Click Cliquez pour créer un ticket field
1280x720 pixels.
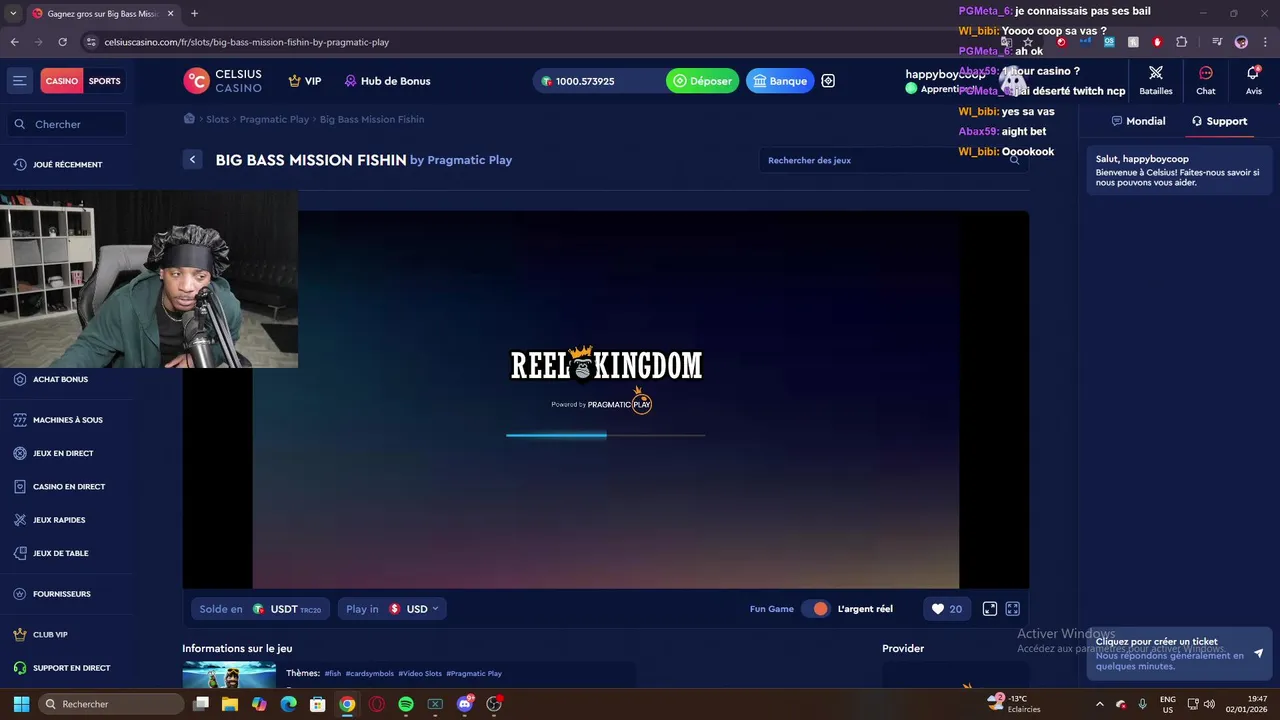click(1178, 654)
